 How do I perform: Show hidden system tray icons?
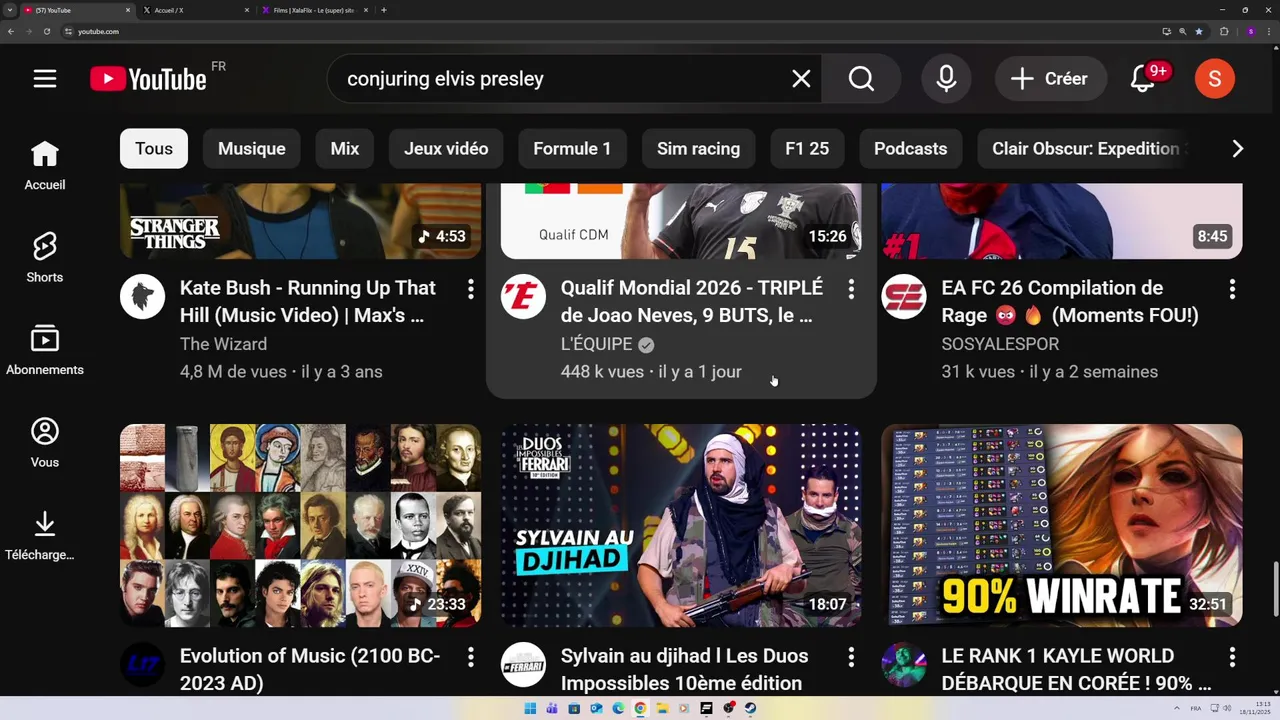tap(1177, 708)
